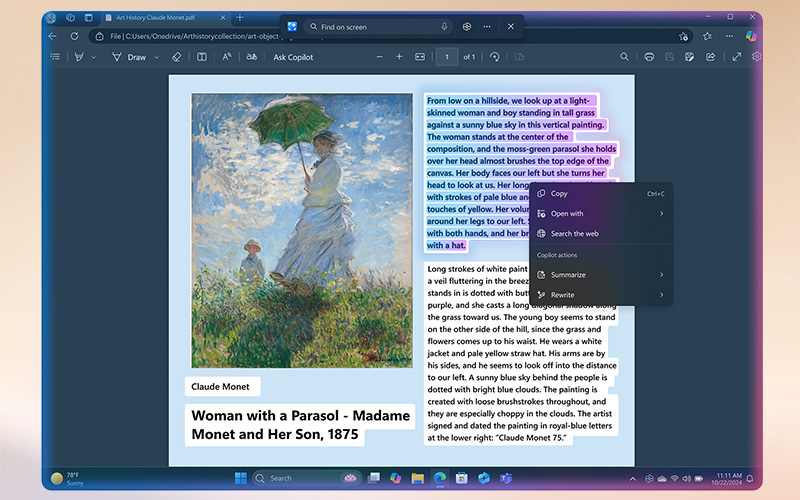Choose Open with in context menu
800x500 pixels.
point(601,213)
